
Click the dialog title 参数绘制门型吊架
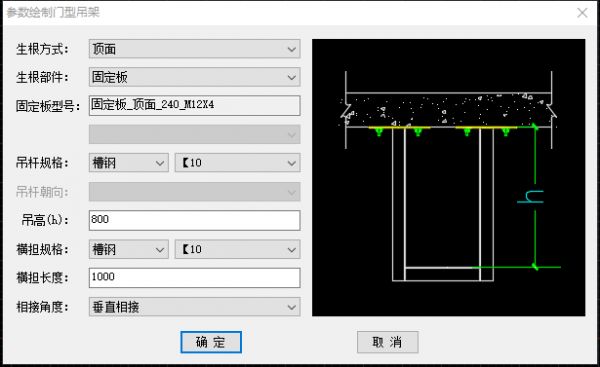[53, 13]
